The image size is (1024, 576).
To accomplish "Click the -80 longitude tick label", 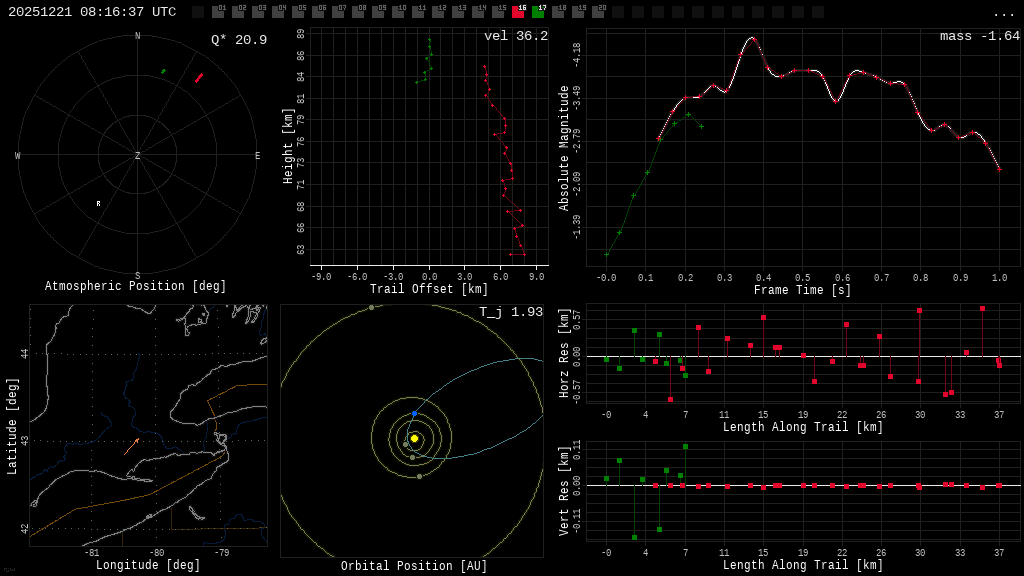I will (x=156, y=552).
